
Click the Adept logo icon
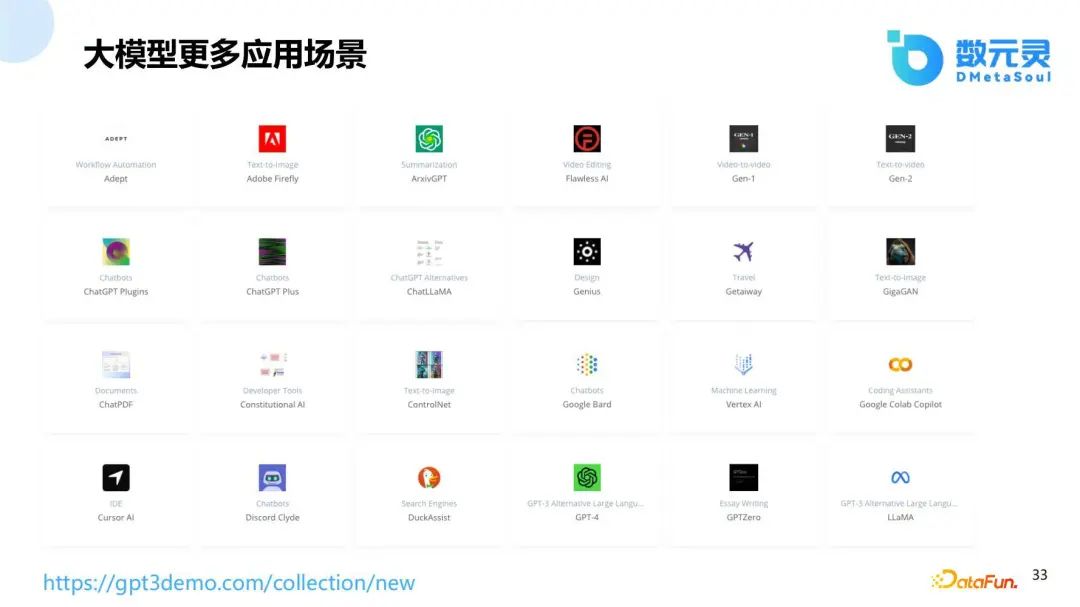pyautogui.click(x=116, y=139)
